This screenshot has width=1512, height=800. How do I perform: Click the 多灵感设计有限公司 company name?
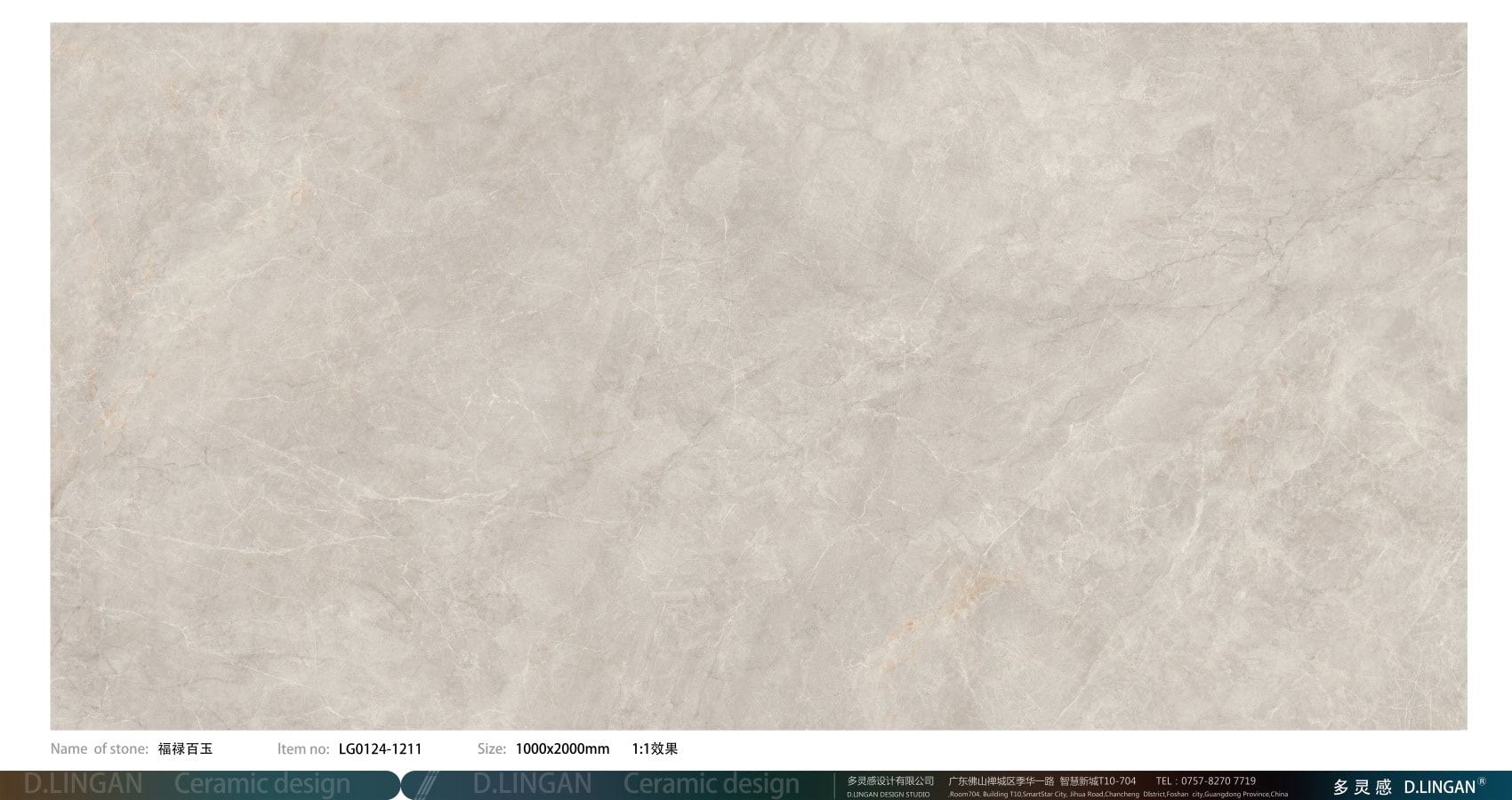[x=890, y=780]
